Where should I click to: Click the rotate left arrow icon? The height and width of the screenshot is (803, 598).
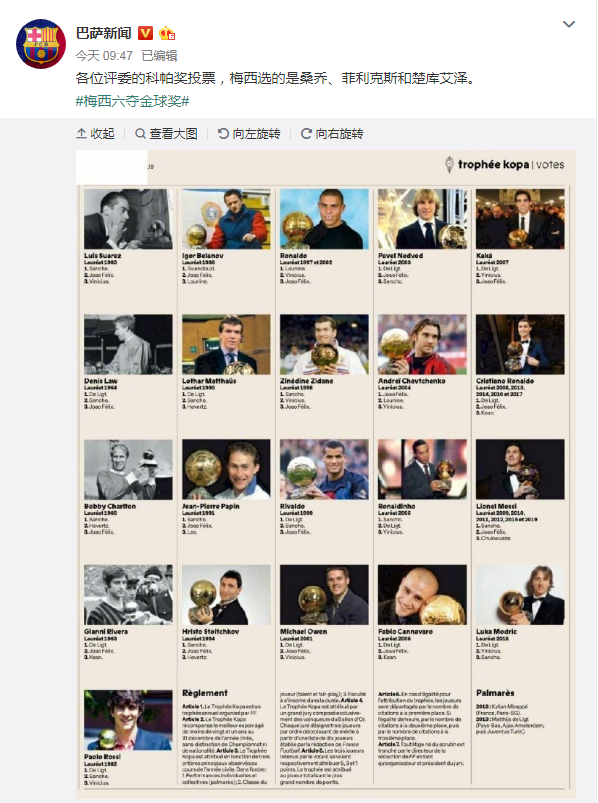point(223,134)
